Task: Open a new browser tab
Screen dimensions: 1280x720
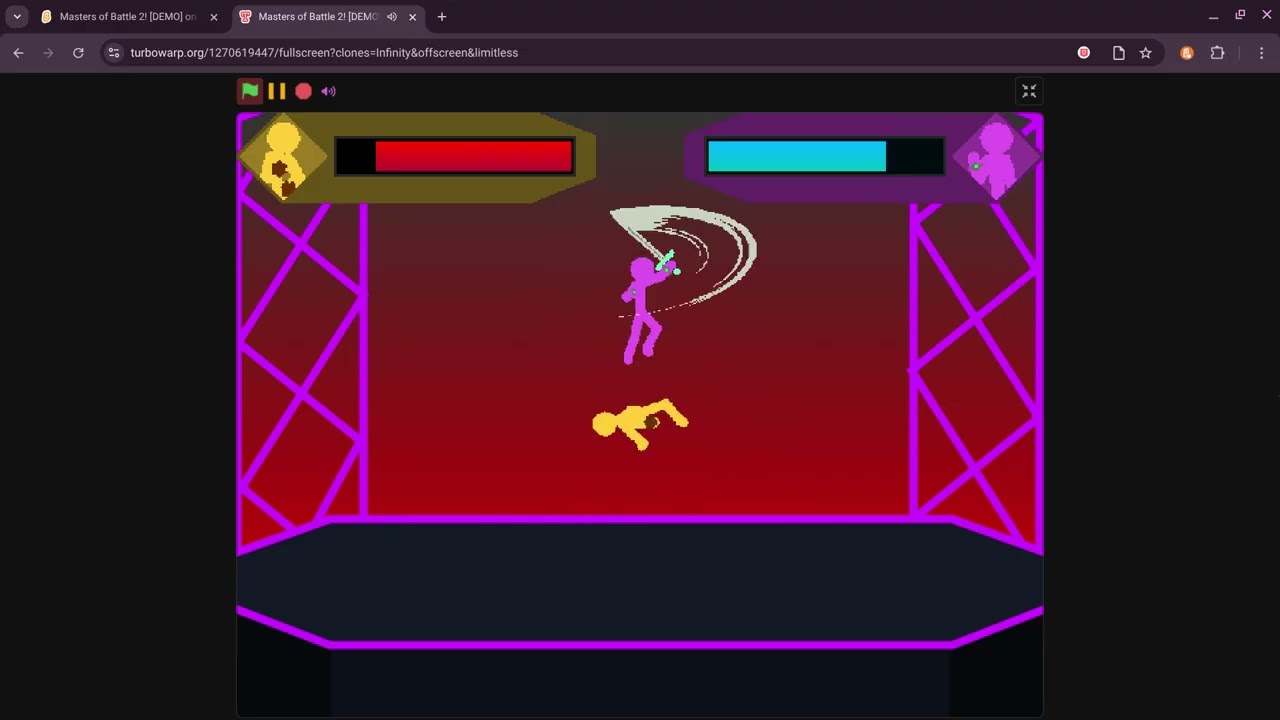Action: 441,17
